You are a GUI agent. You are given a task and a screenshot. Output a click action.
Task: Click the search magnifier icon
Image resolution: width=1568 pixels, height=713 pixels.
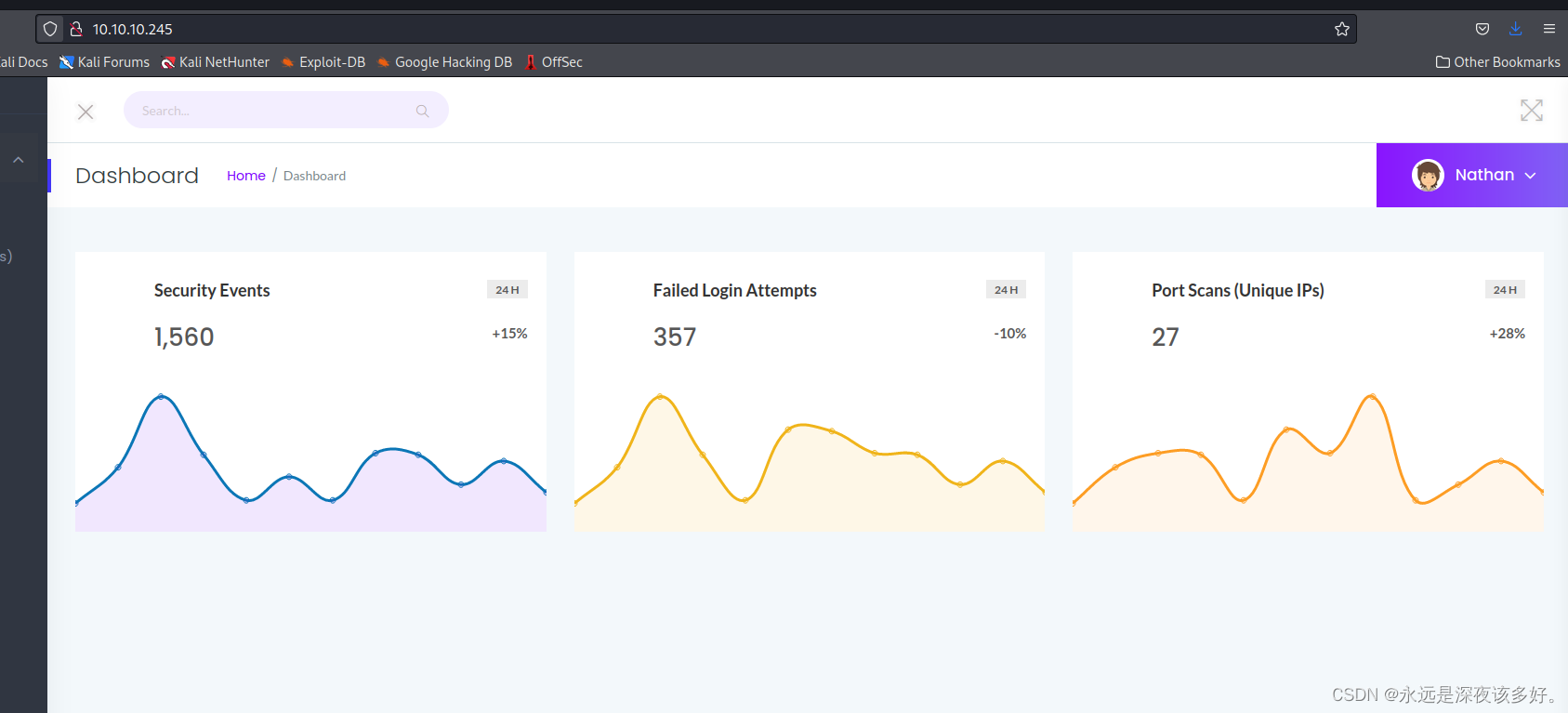click(x=423, y=111)
